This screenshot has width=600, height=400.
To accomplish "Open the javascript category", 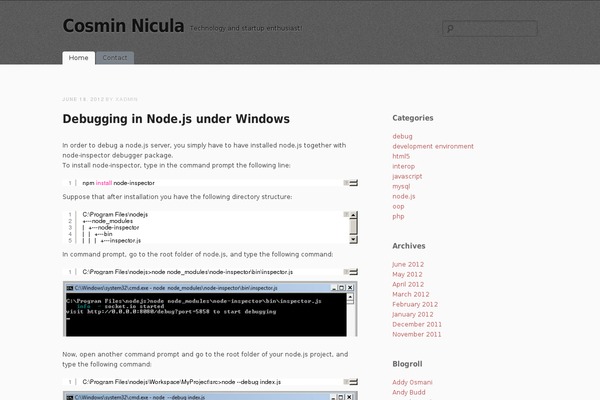I will pos(407,176).
